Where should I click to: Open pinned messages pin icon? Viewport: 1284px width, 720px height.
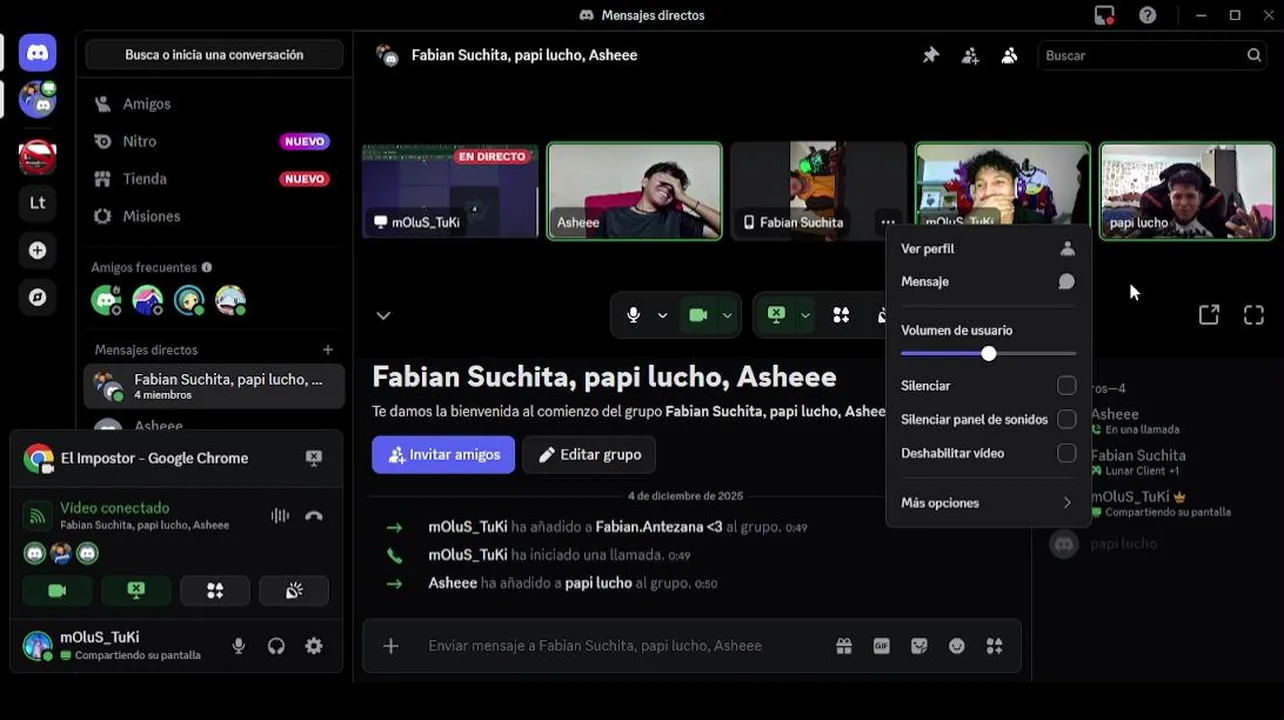click(930, 56)
